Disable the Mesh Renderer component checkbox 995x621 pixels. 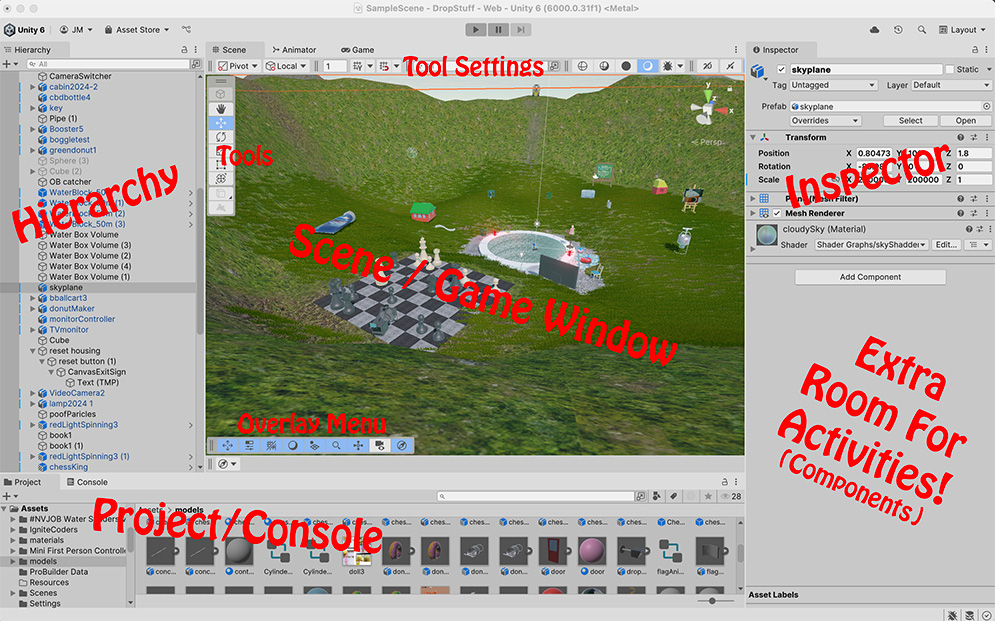[777, 213]
